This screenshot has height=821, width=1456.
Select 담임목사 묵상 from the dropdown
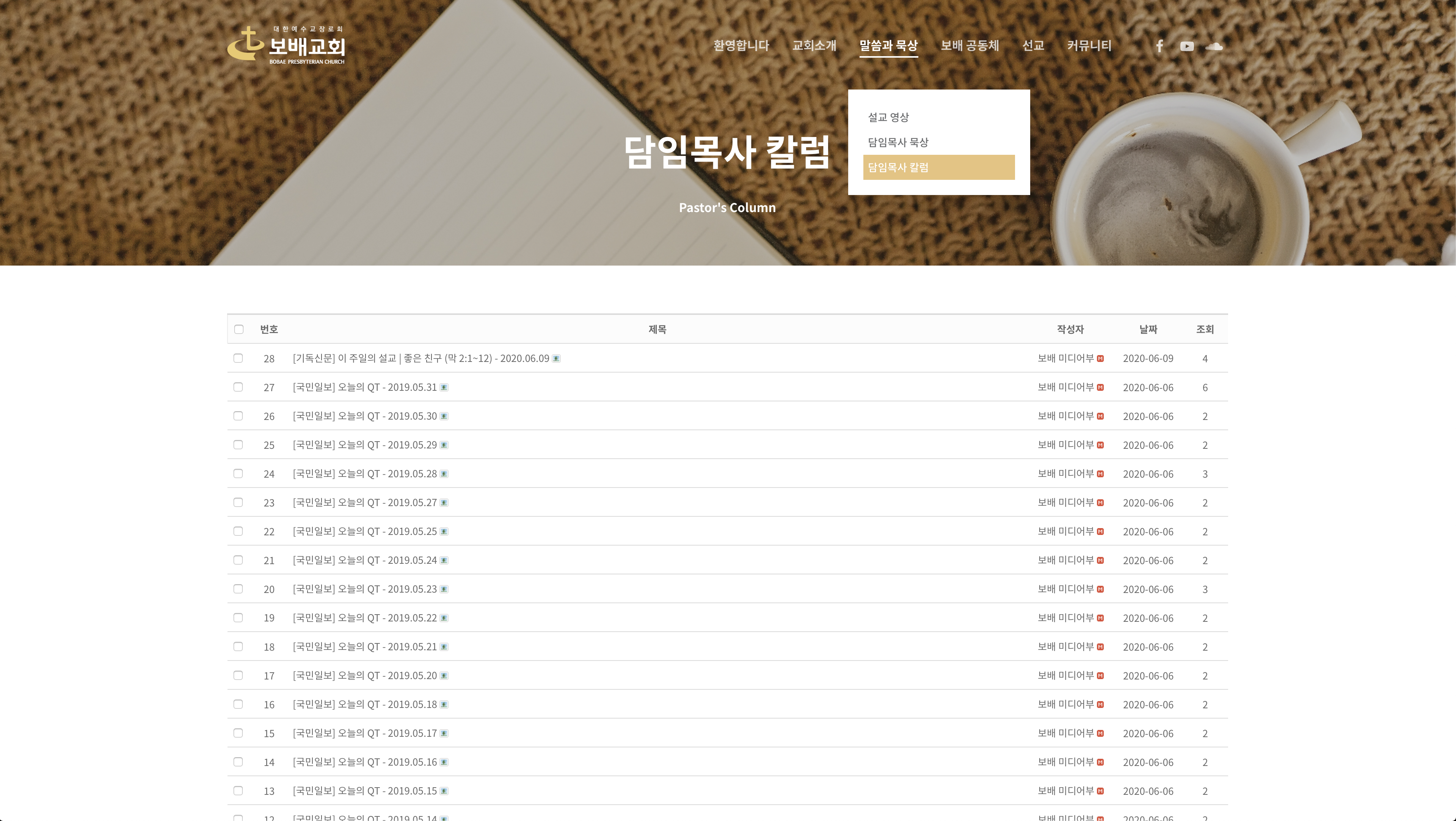click(x=898, y=143)
